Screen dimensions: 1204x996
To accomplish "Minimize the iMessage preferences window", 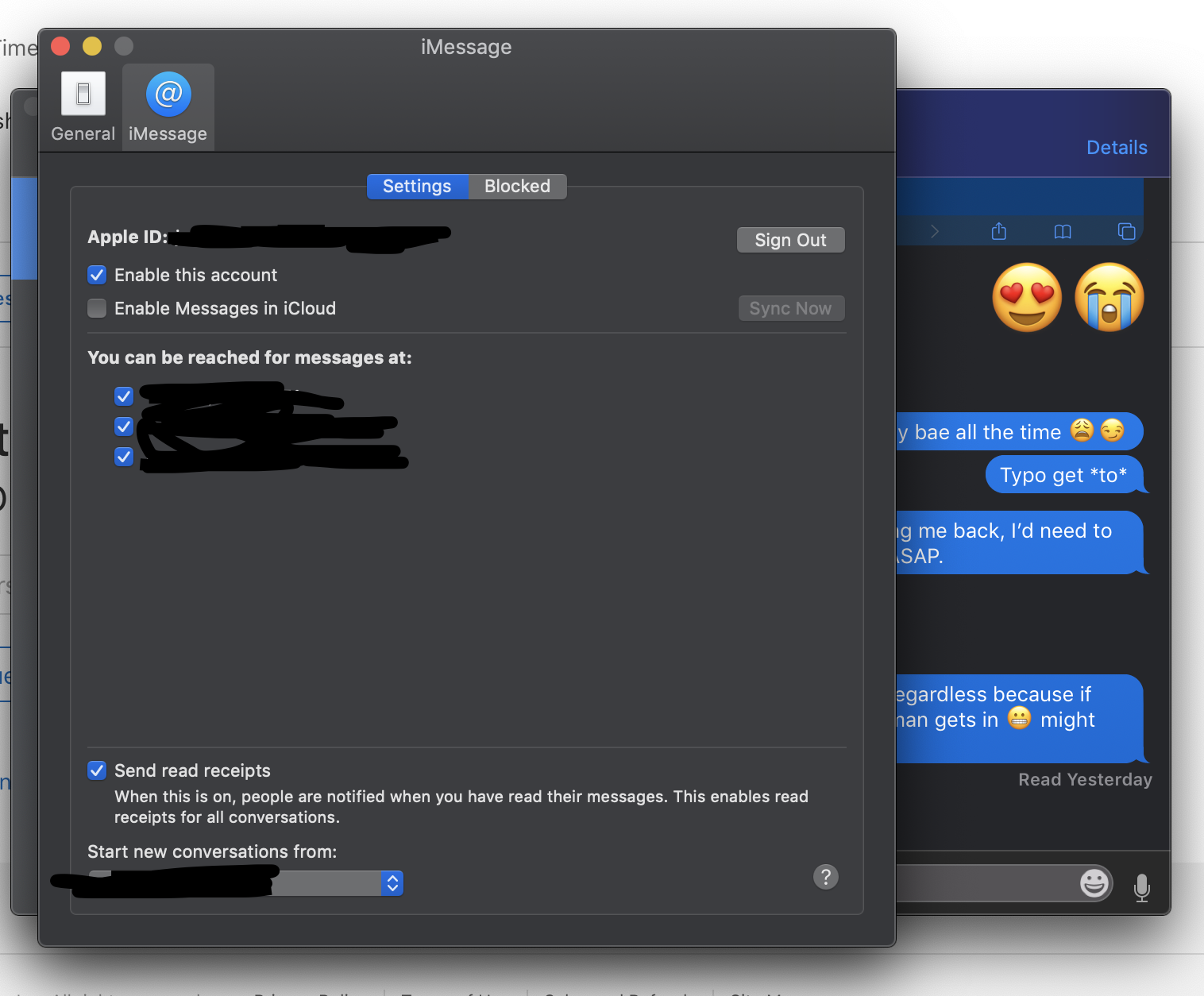I will pos(92,46).
